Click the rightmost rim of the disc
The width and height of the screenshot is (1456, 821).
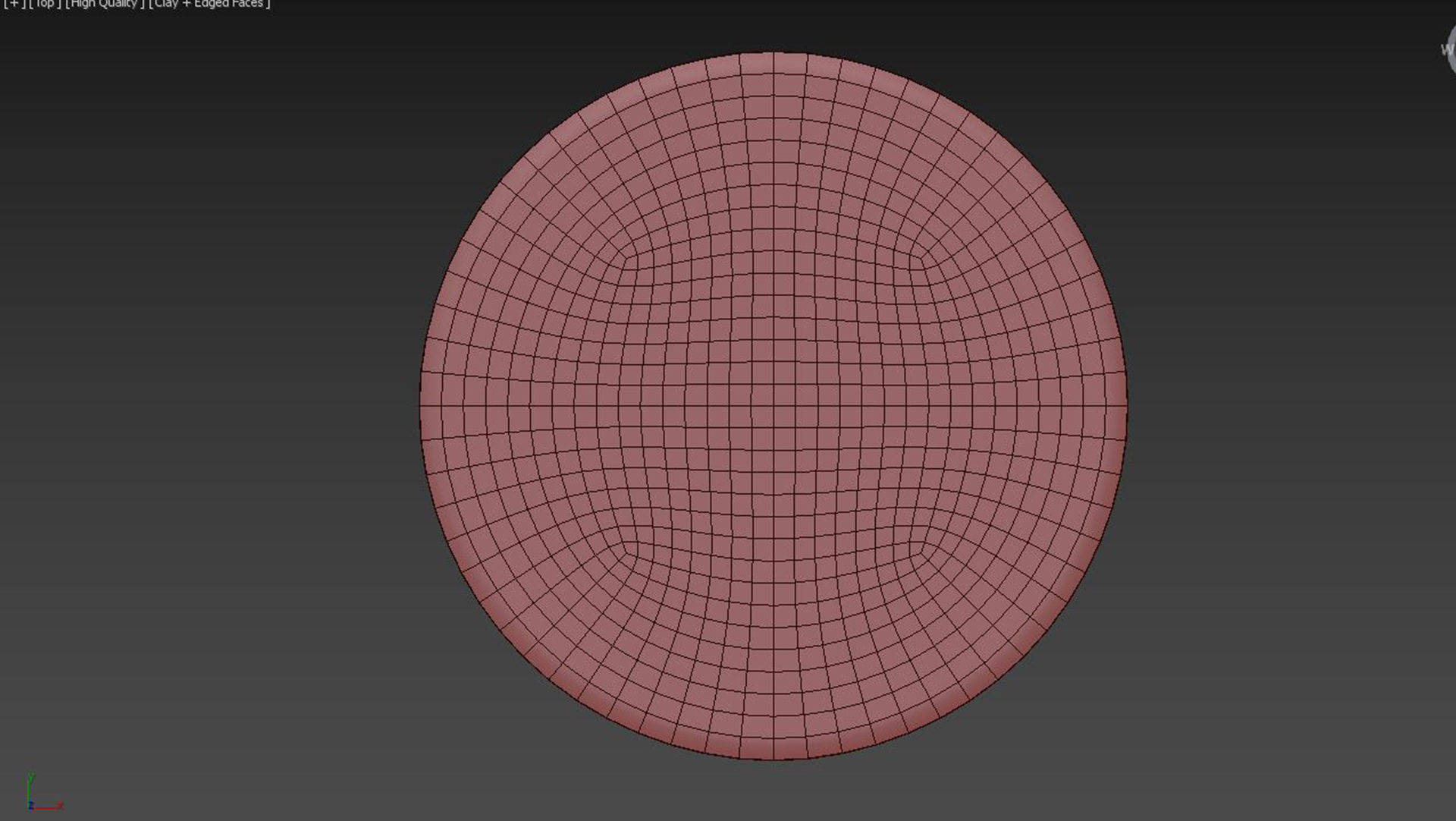tap(1125, 405)
